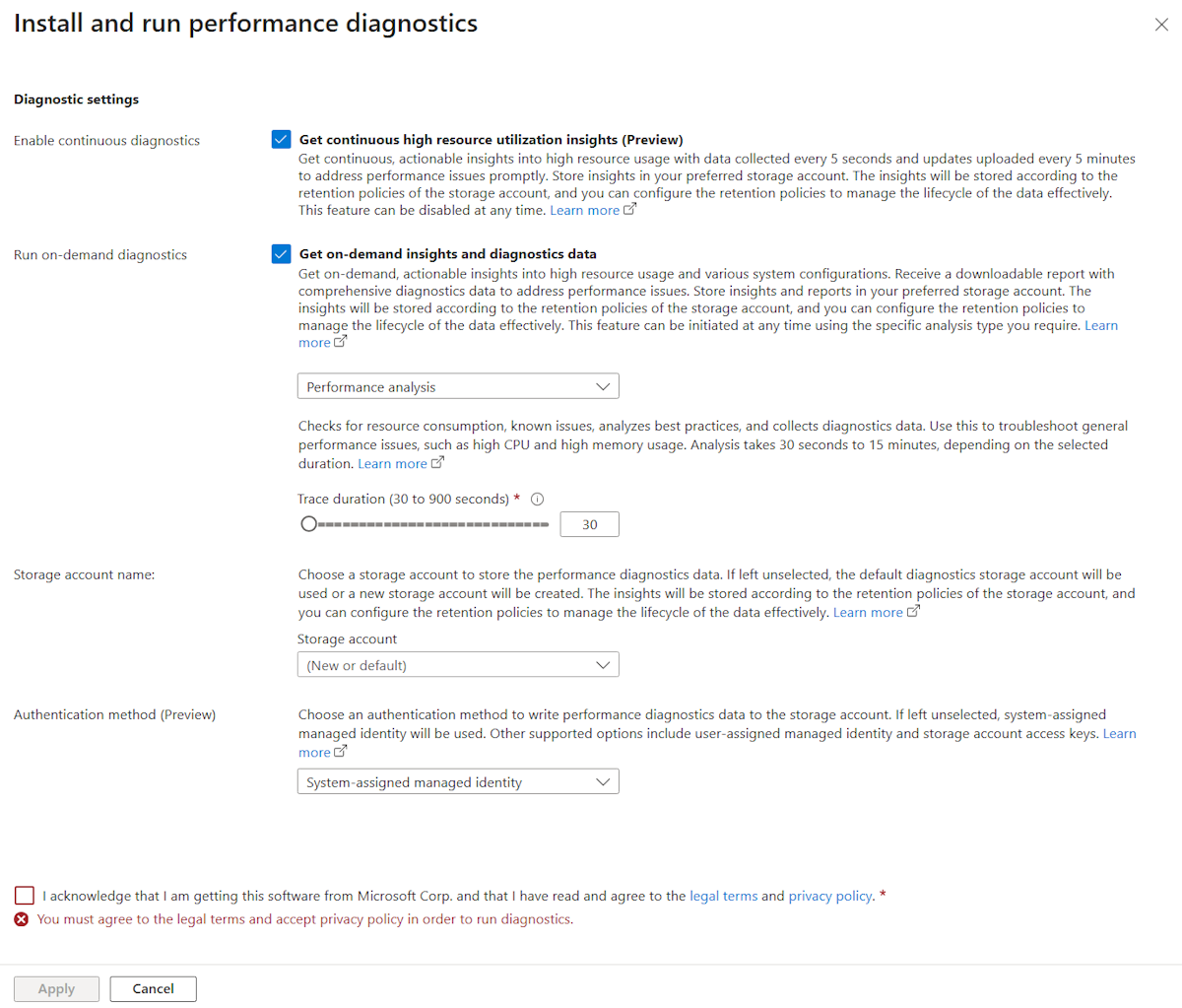Open the legal terms link
The image size is (1182, 1008).
(724, 896)
